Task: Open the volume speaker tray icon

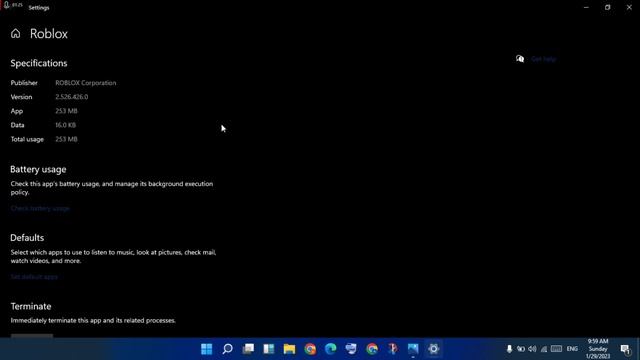Action: (x=532, y=349)
